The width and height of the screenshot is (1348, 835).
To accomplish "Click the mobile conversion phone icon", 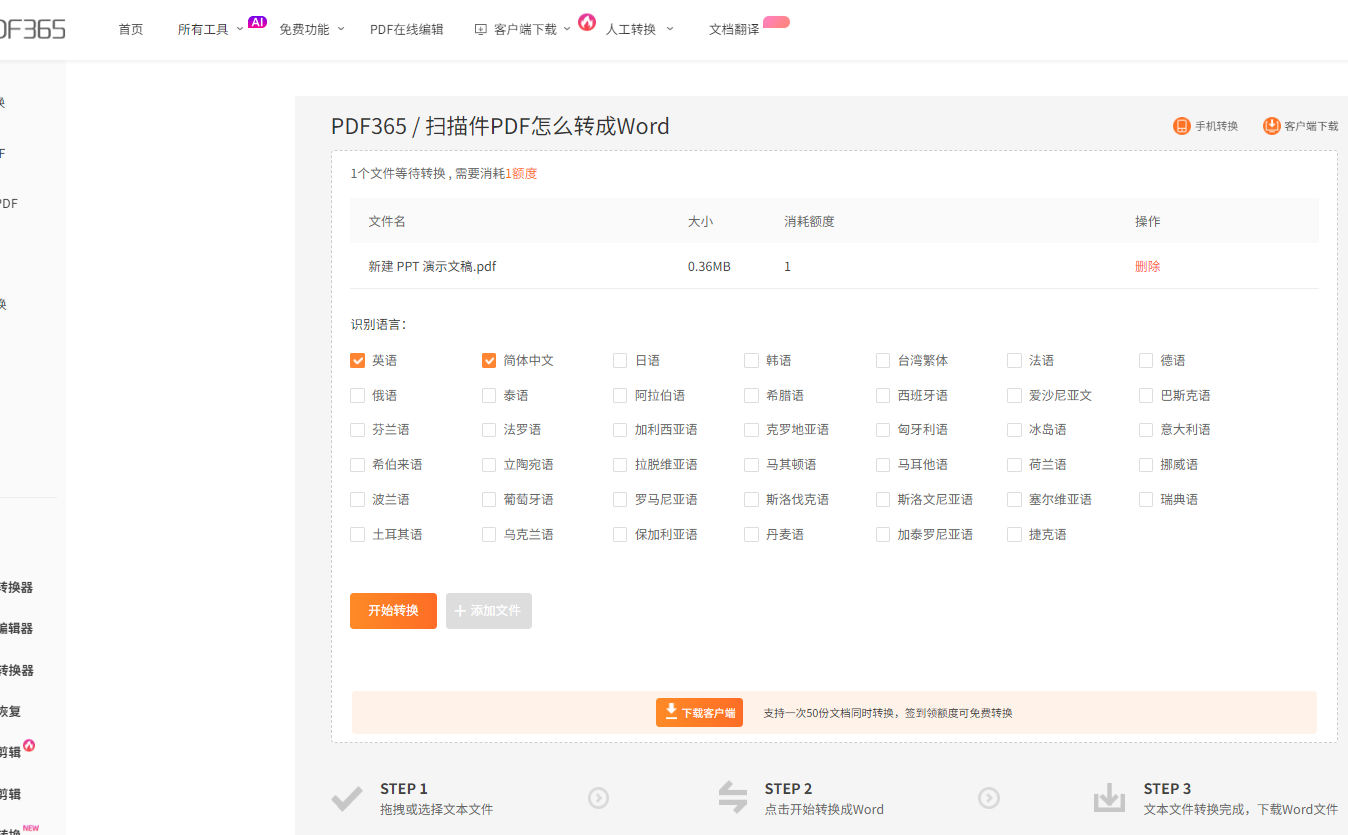I will point(1181,126).
